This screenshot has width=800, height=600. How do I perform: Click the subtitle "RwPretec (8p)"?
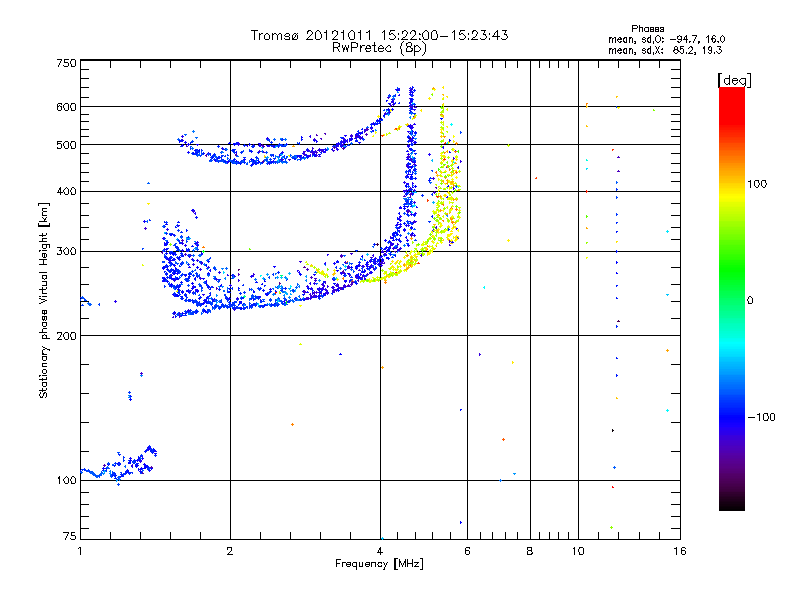click(379, 48)
